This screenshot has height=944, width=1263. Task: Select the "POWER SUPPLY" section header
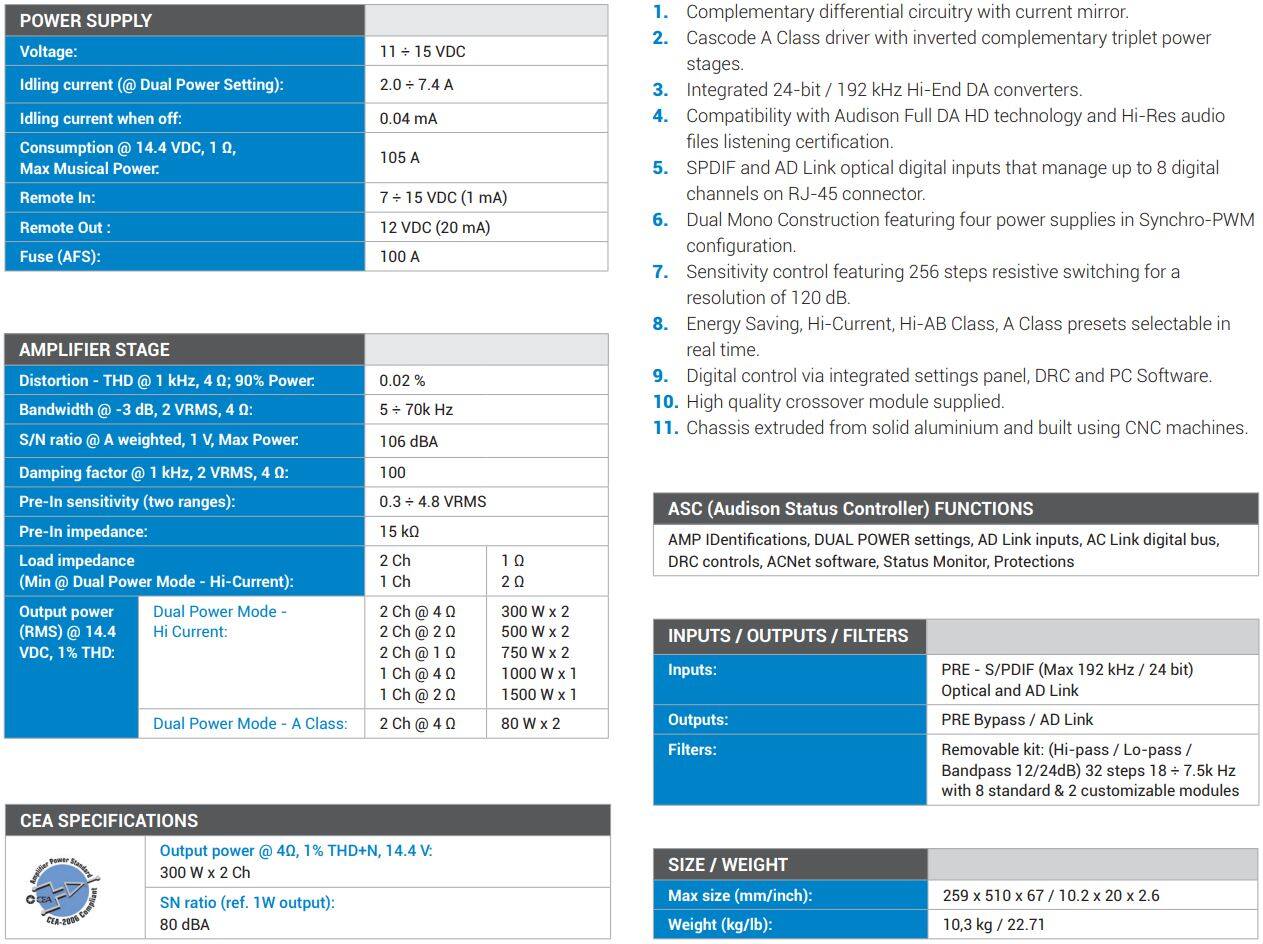click(x=86, y=20)
